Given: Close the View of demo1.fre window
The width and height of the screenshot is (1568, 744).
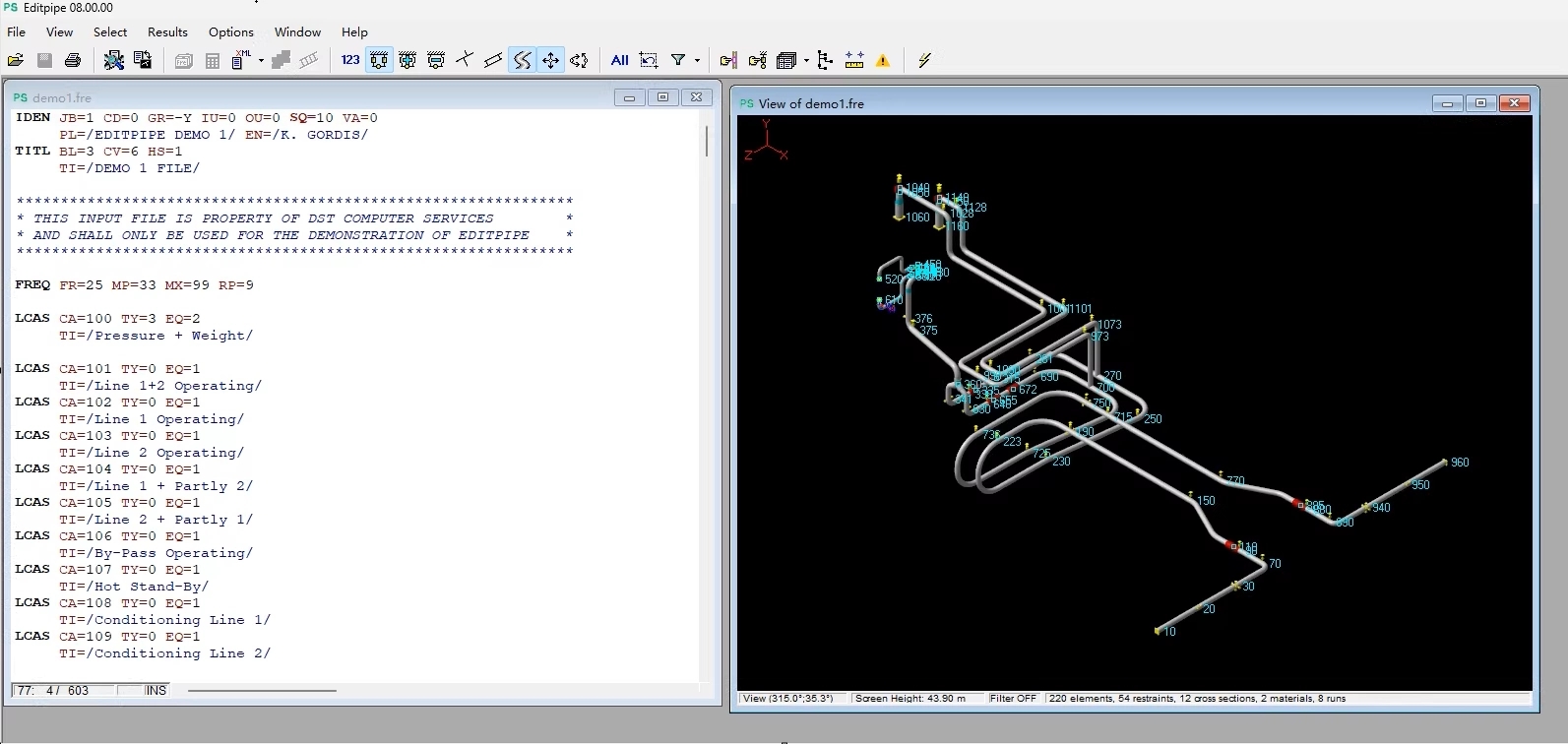Looking at the screenshot, I should (x=1515, y=102).
